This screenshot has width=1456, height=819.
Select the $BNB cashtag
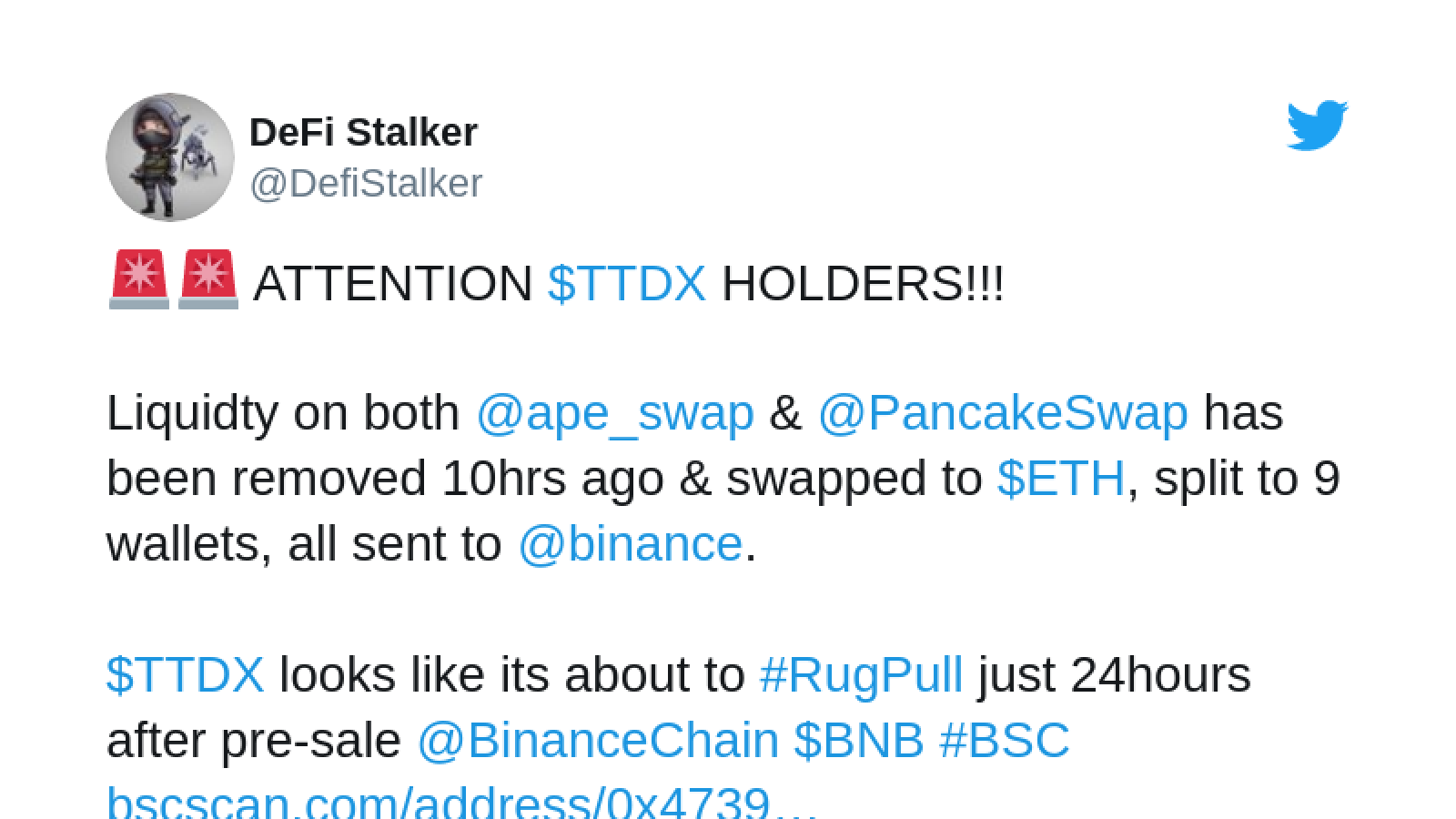click(859, 741)
